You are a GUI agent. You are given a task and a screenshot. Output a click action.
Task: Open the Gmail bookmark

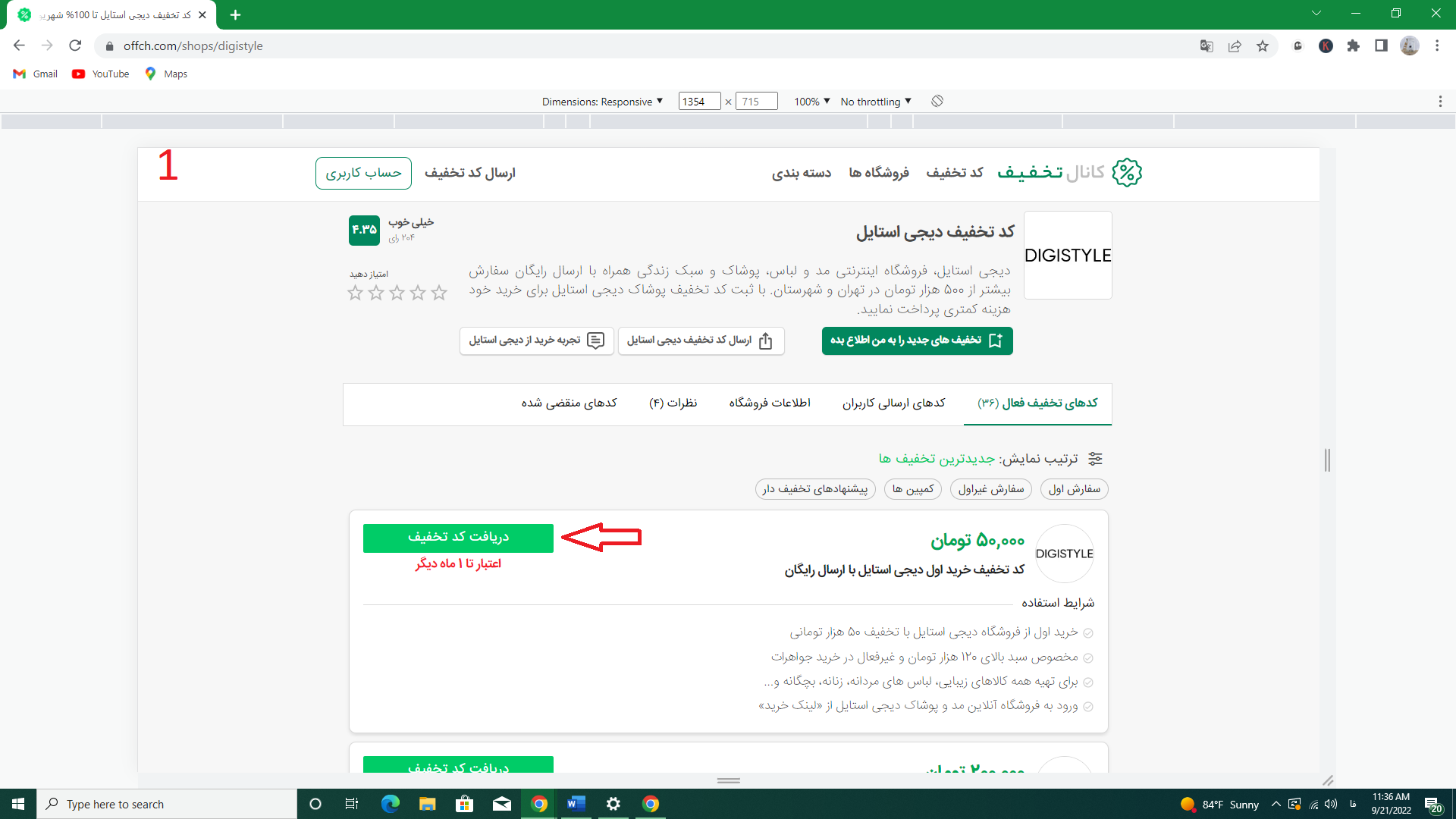point(36,74)
